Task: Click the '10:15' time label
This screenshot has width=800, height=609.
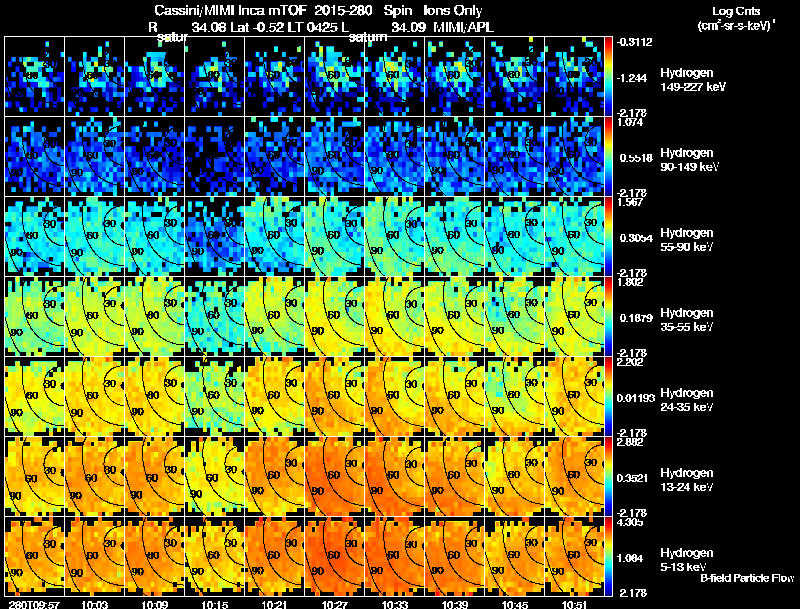Action: [215, 604]
